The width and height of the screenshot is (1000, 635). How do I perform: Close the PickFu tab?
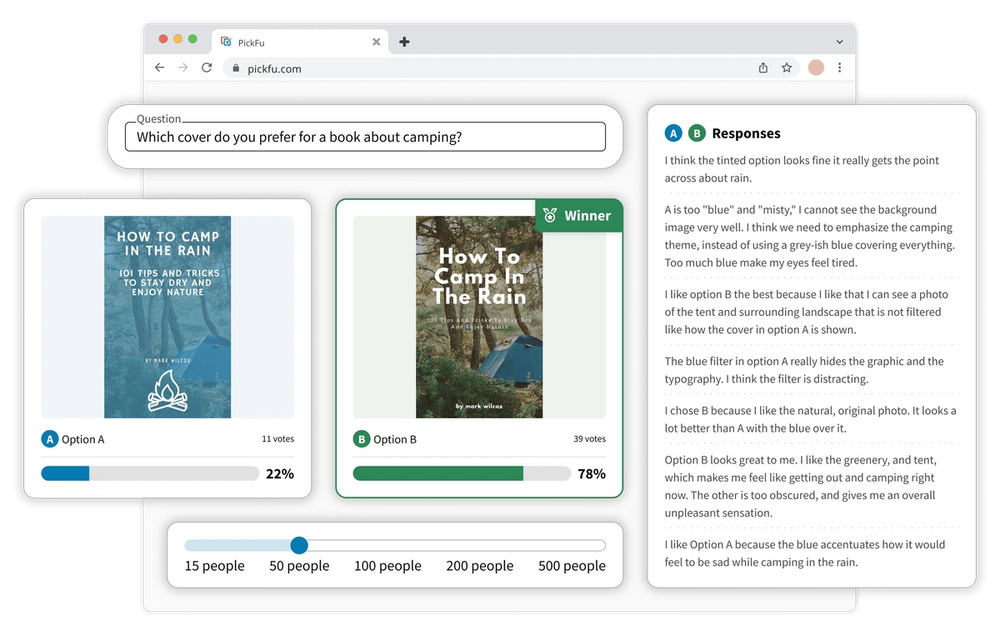pyautogui.click(x=376, y=42)
